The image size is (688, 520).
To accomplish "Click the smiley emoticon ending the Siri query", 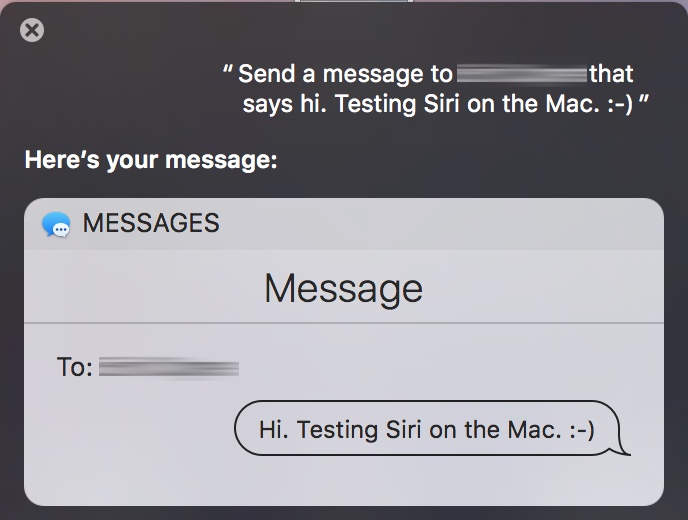I will coord(620,105).
